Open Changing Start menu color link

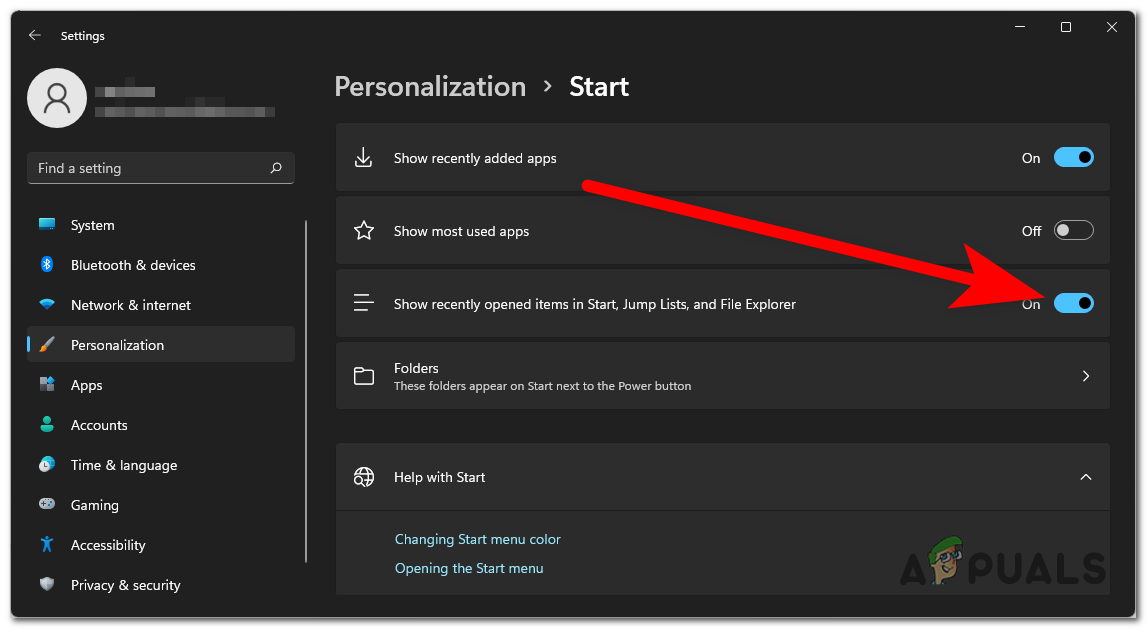pos(477,539)
